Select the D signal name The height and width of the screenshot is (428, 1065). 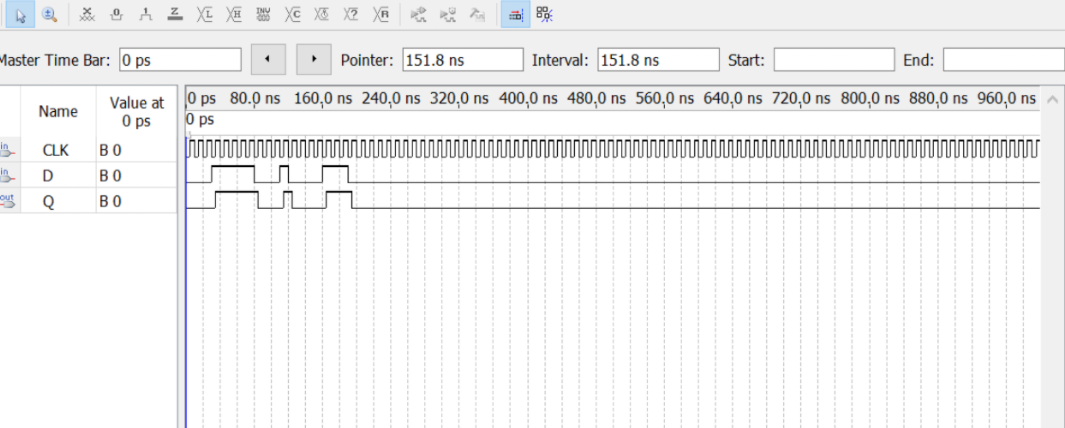pos(48,176)
